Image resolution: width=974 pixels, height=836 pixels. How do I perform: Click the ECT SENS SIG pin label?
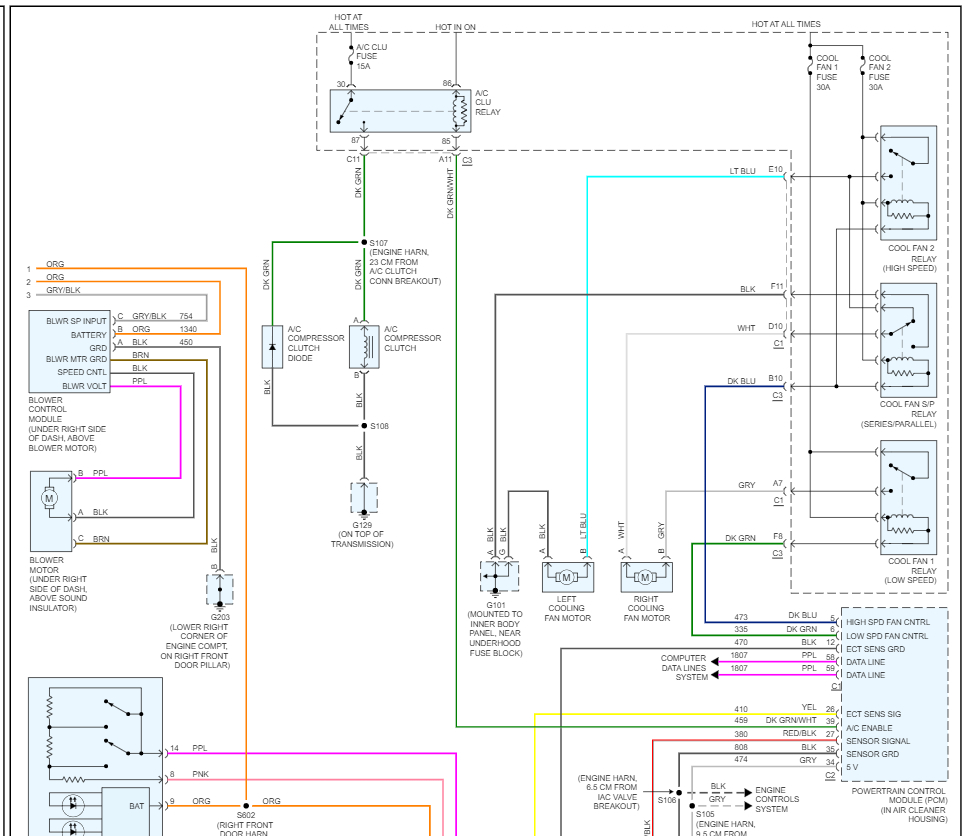pyautogui.click(x=873, y=714)
